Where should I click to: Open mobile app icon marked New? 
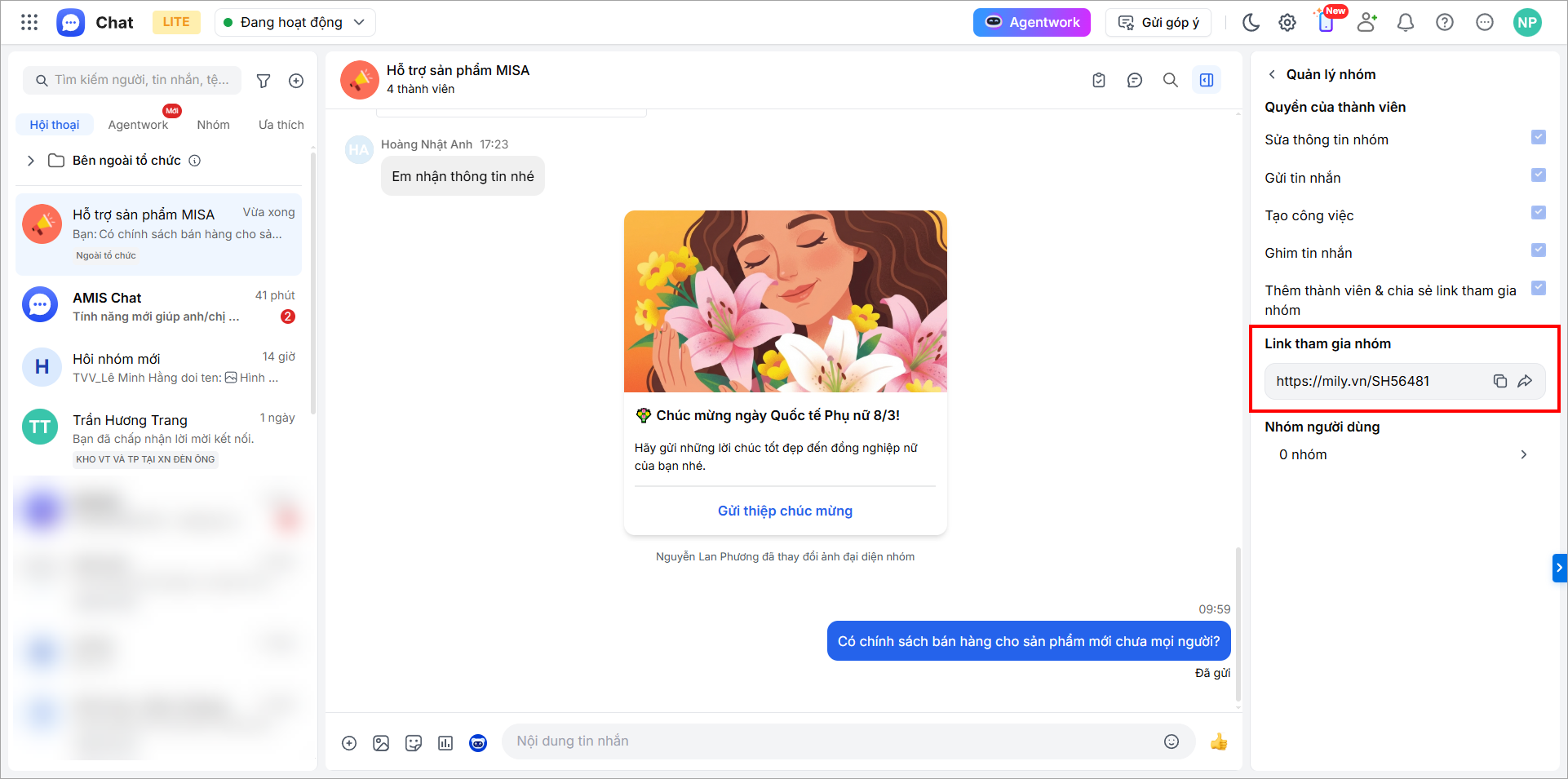point(1327,22)
